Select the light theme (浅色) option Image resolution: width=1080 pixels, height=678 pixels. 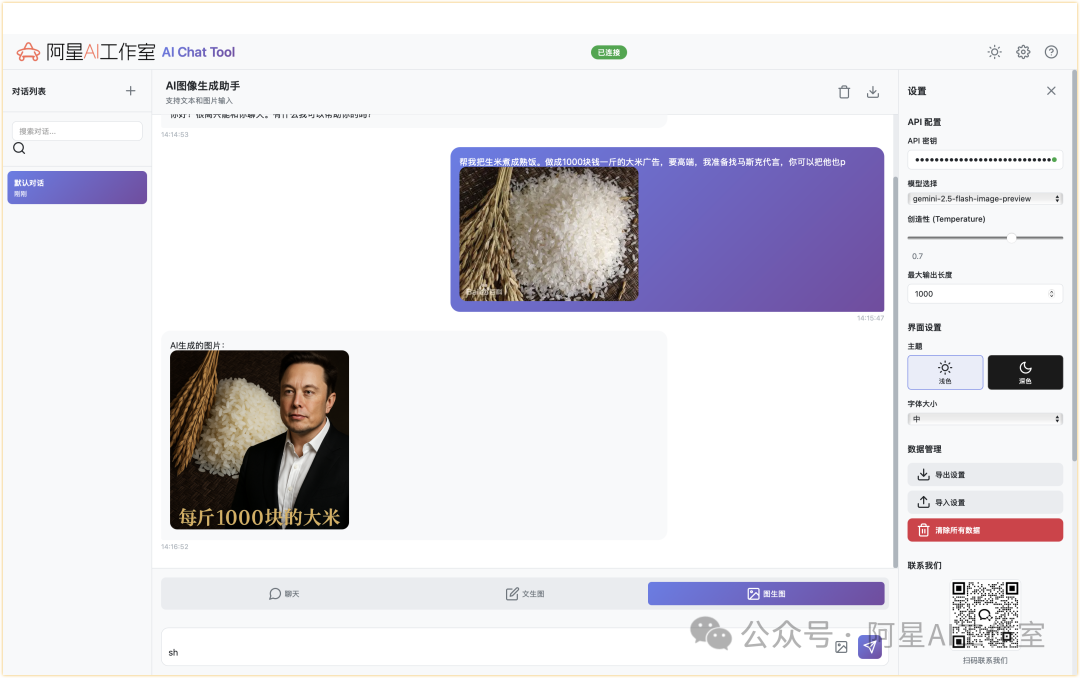click(x=945, y=372)
